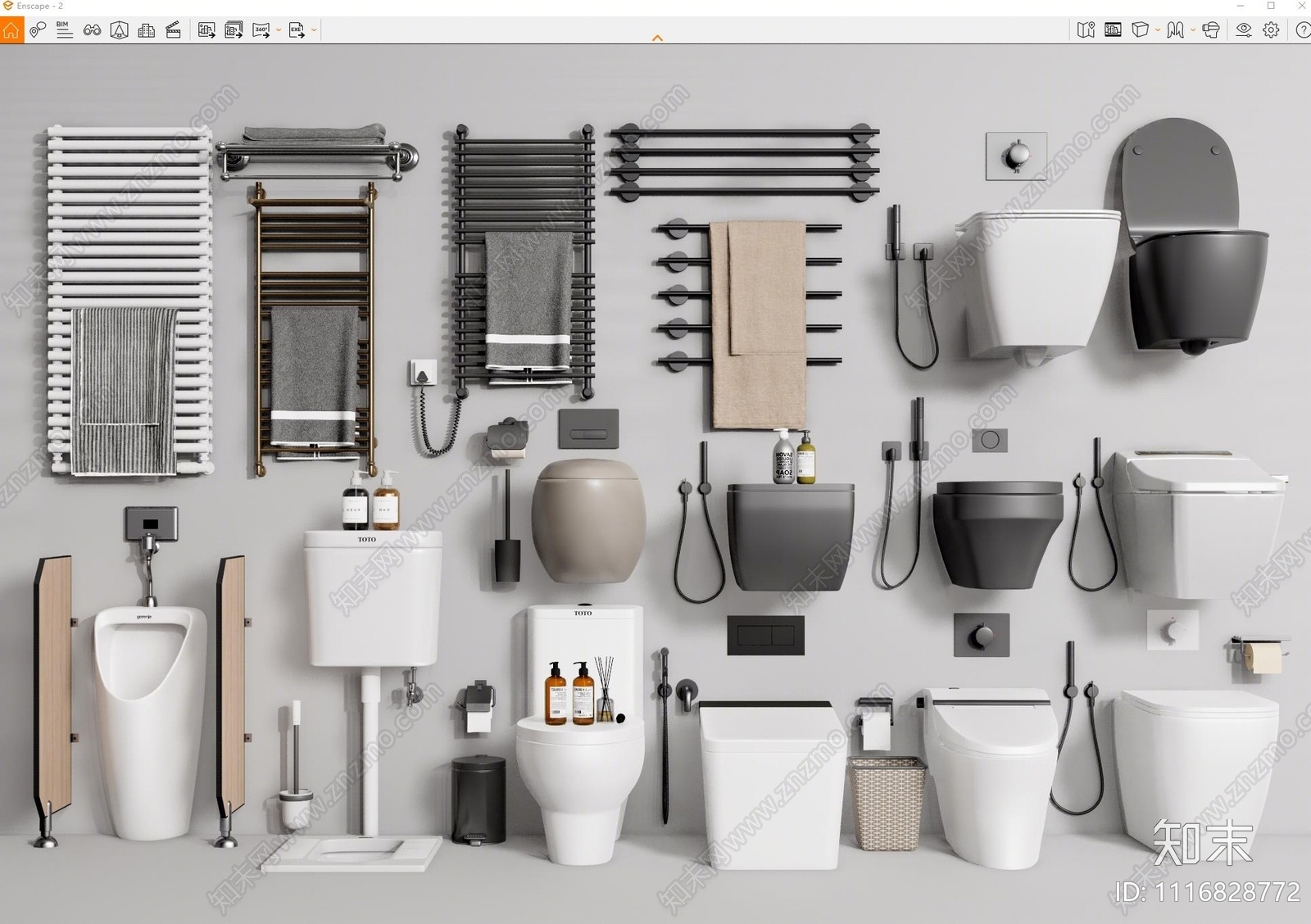Open the BIM information panel
The image size is (1311, 924).
coord(65,30)
